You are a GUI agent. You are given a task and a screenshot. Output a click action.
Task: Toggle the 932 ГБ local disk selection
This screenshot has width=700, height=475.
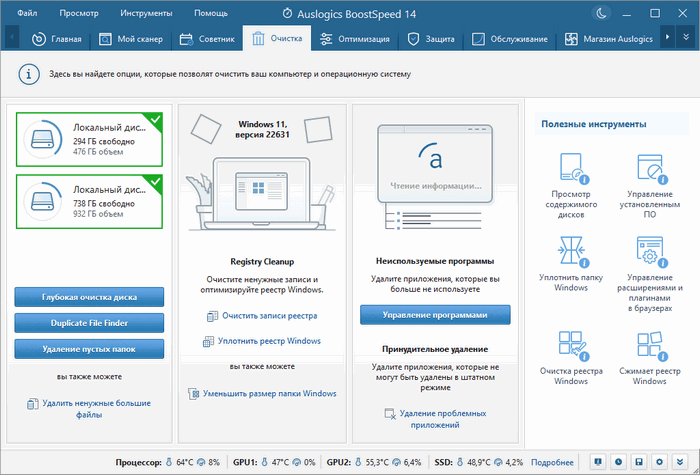(89, 201)
